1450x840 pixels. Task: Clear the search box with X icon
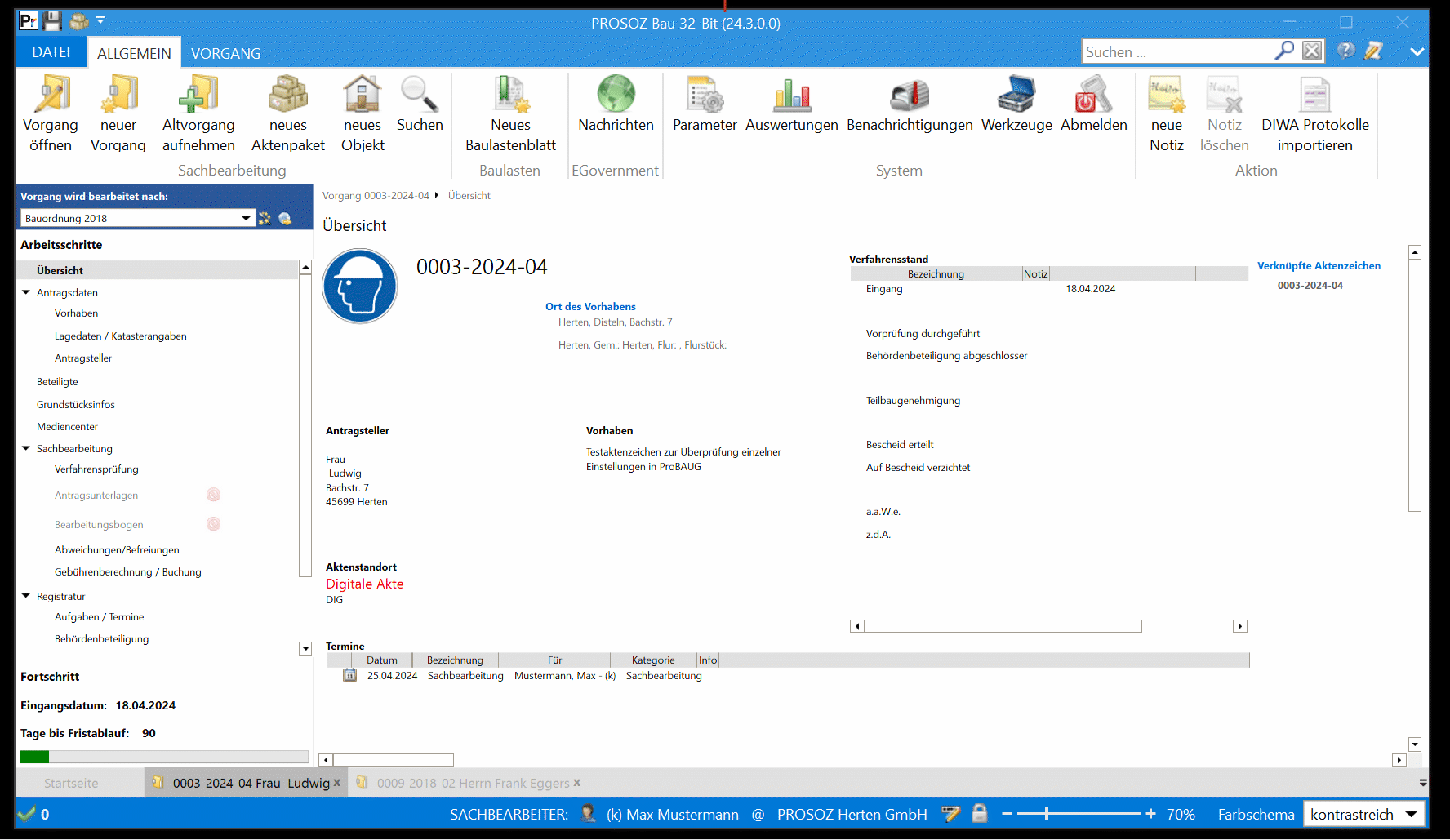pyautogui.click(x=1312, y=51)
